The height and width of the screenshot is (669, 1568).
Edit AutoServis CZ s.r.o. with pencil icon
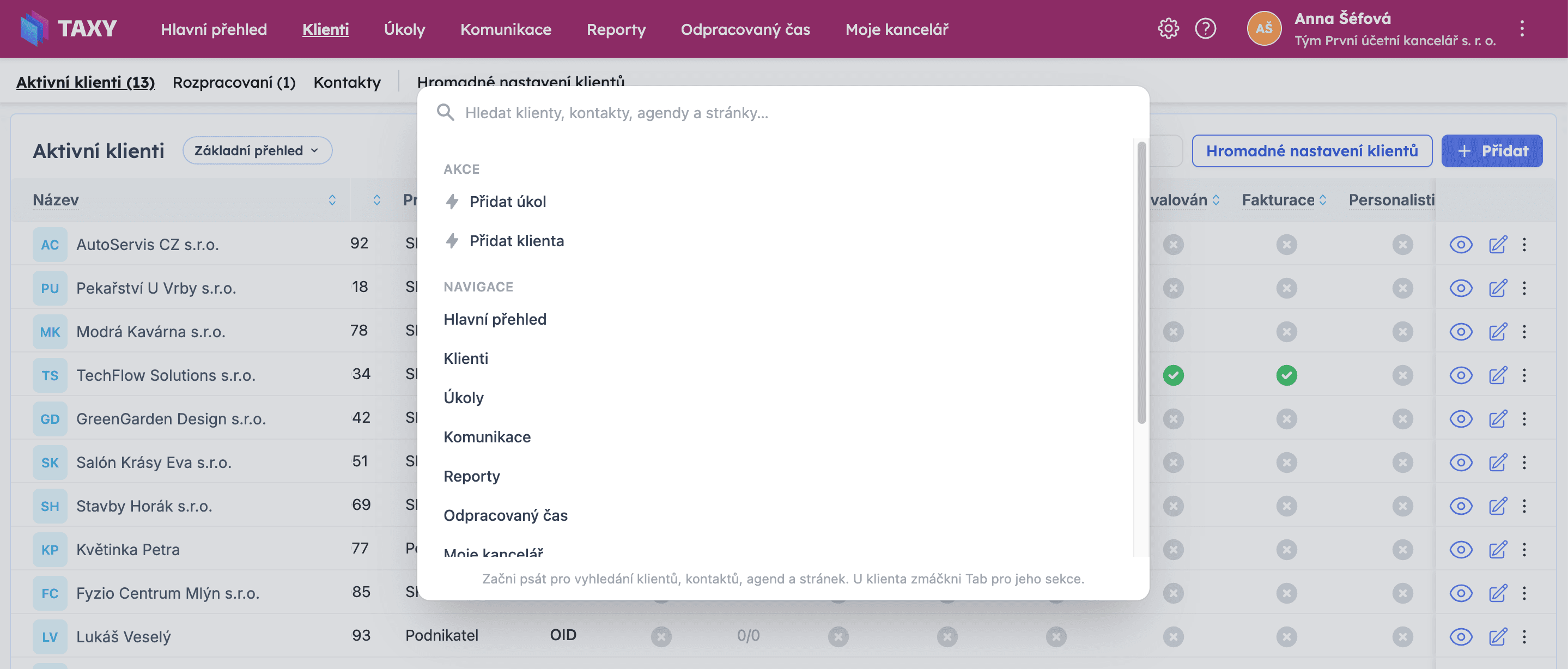point(1497,245)
